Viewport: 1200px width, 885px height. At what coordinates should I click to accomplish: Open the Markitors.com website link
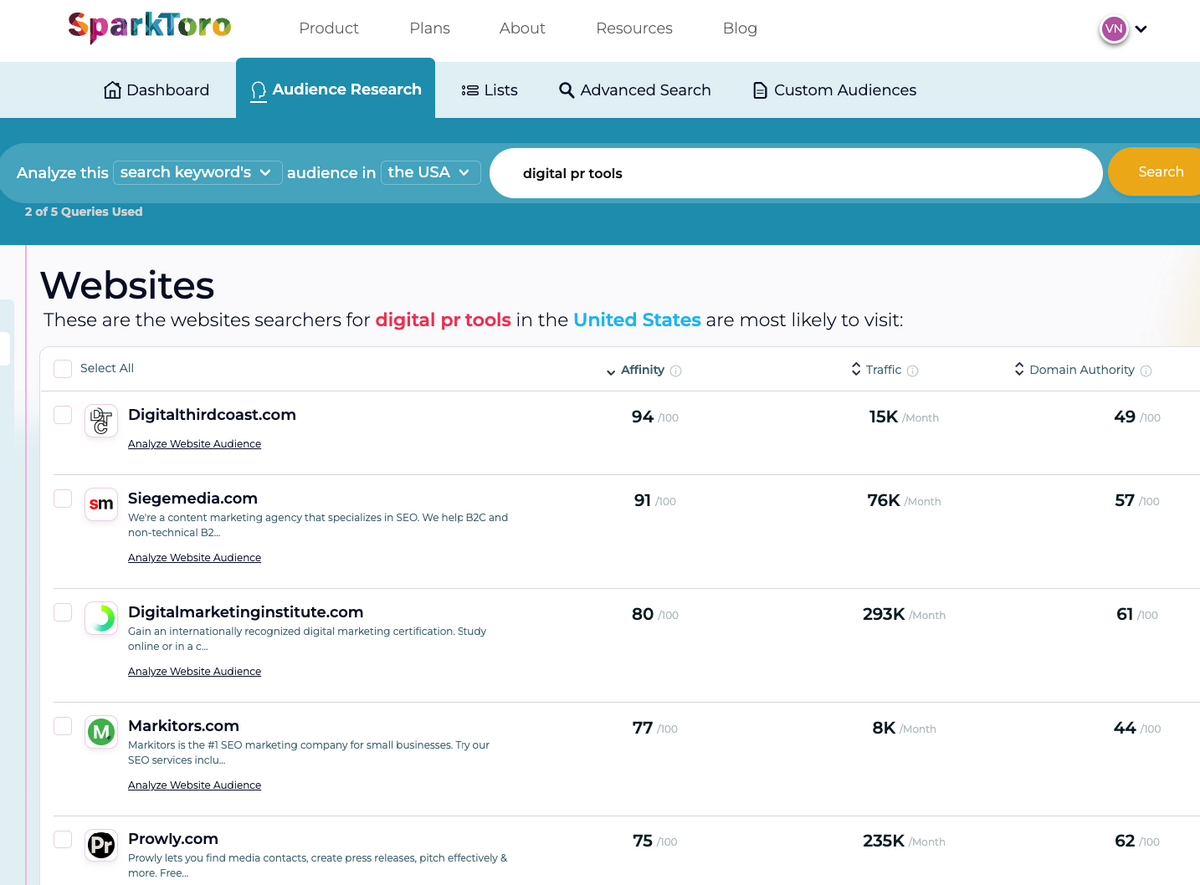point(184,726)
